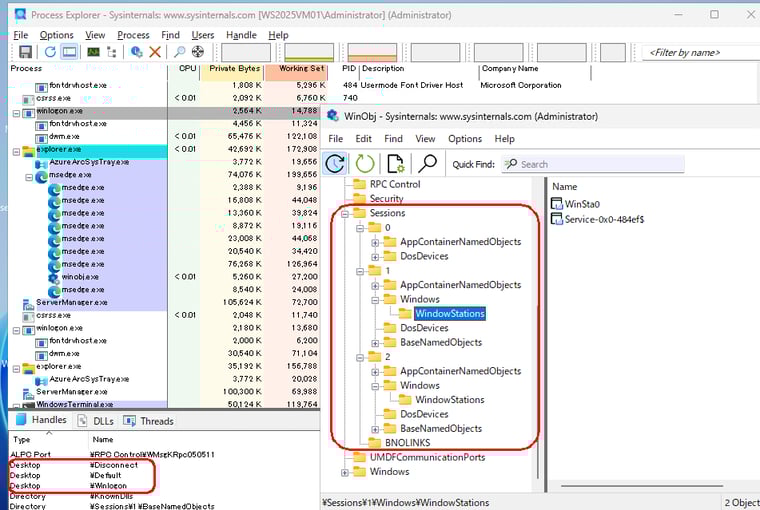Viewport: 760px width, 510px height.
Task: Open the Handle menu in Process Explorer
Action: pyautogui.click(x=241, y=35)
